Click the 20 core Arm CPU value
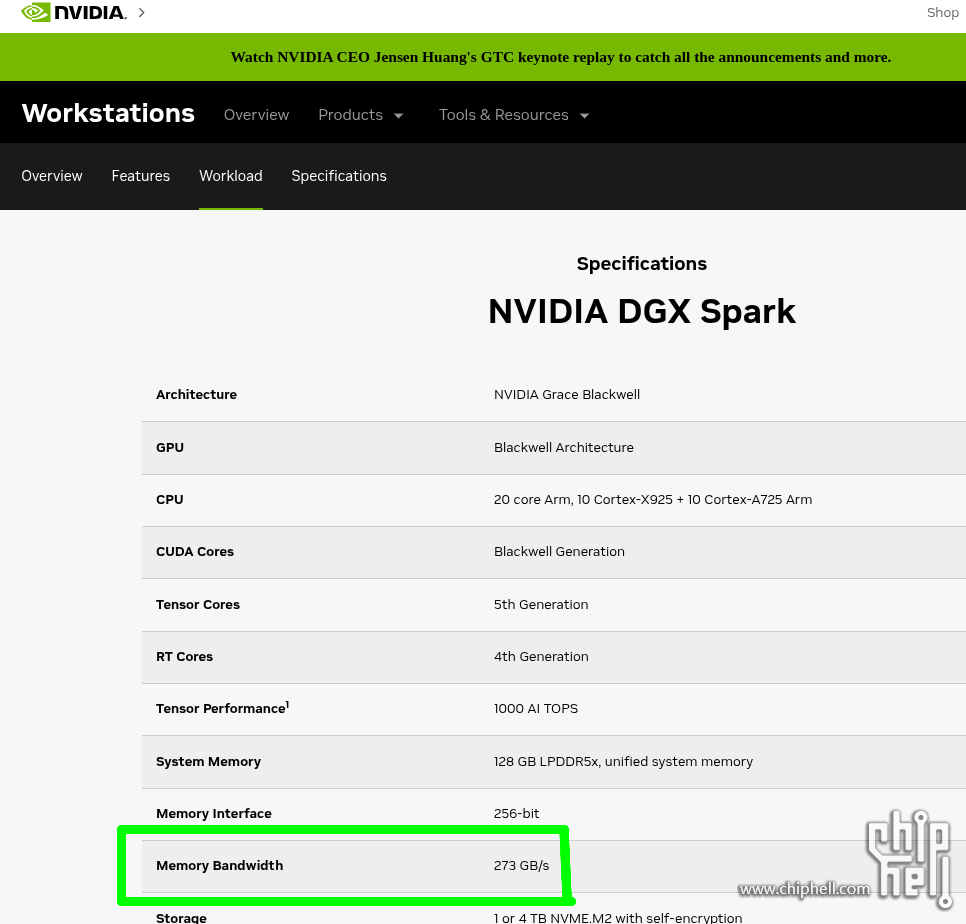 pyautogui.click(x=652, y=500)
